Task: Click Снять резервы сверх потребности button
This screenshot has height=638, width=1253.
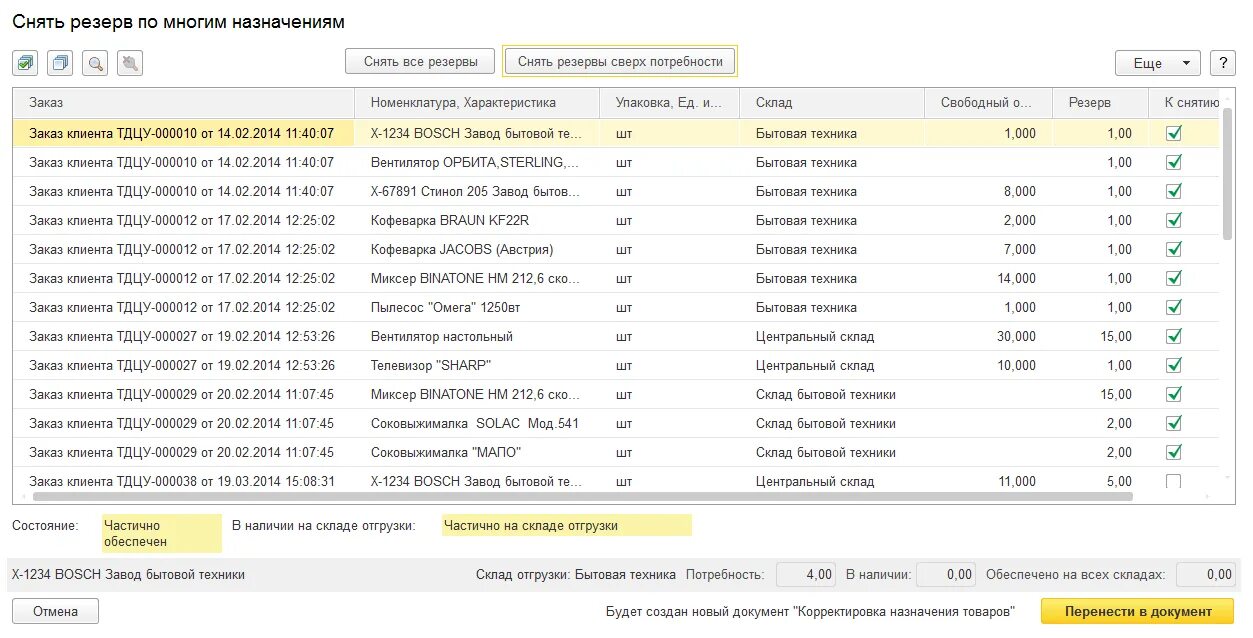Action: click(x=620, y=61)
